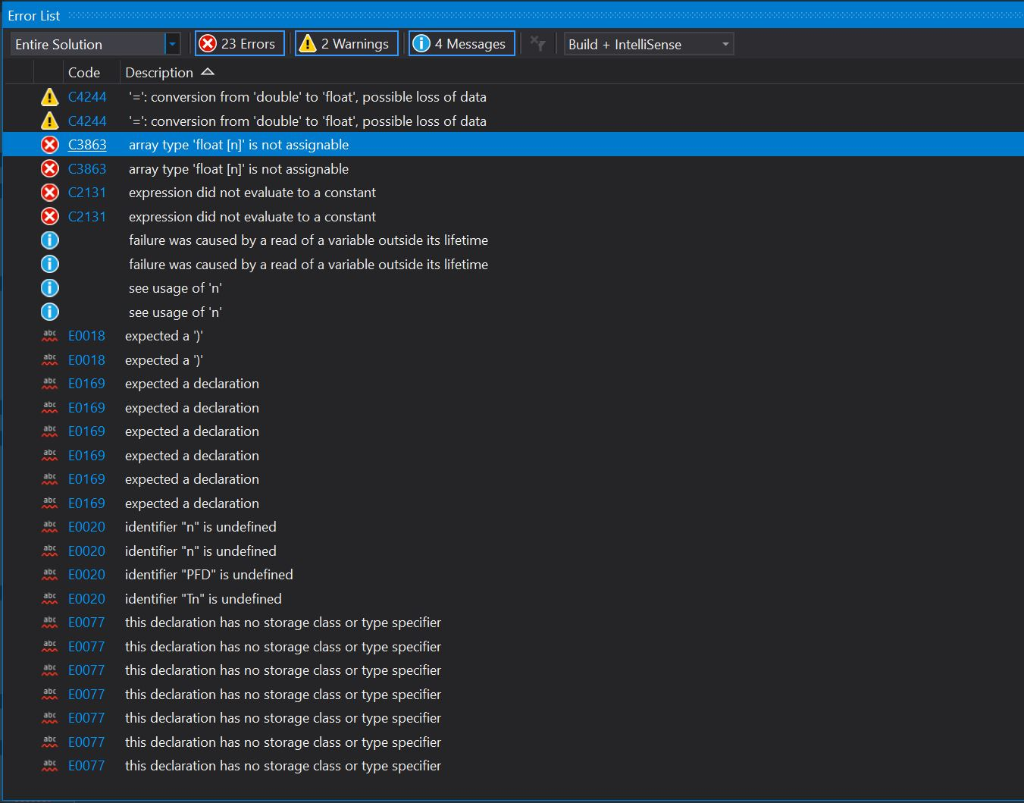Click the Error List panel title
1024x803 pixels.
click(x=34, y=16)
